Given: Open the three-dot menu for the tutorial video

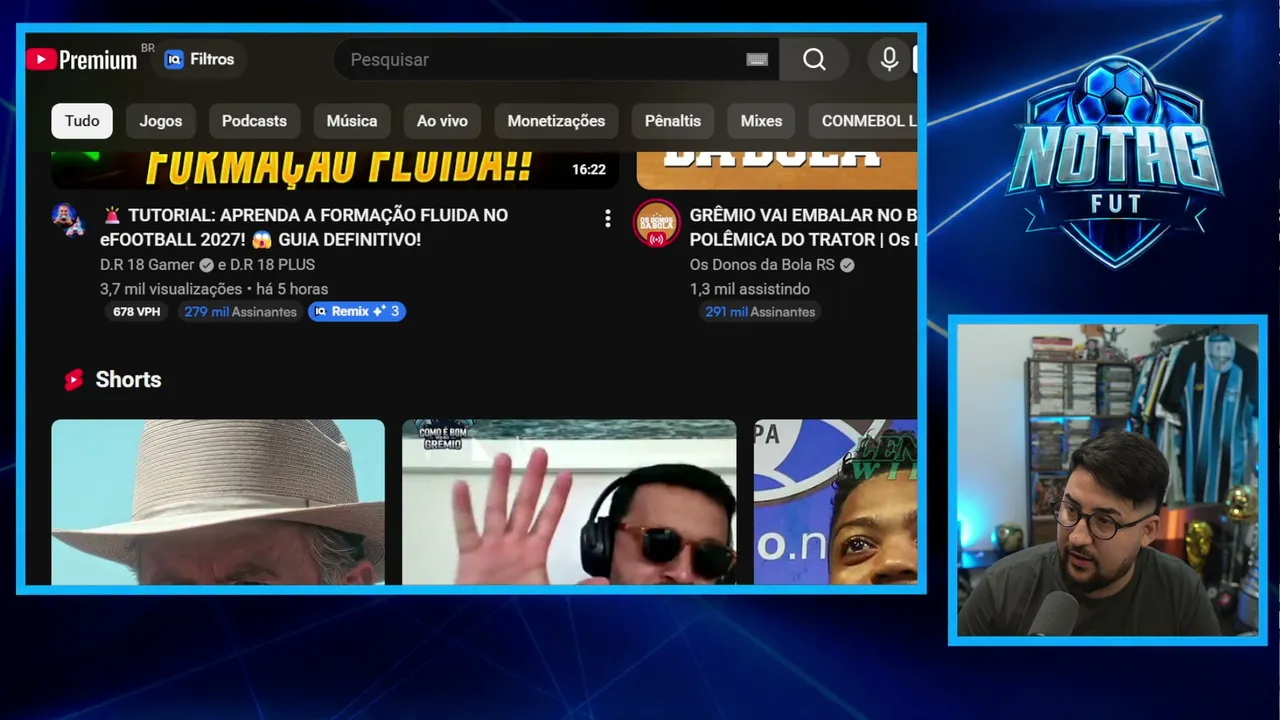Looking at the screenshot, I should (607, 219).
